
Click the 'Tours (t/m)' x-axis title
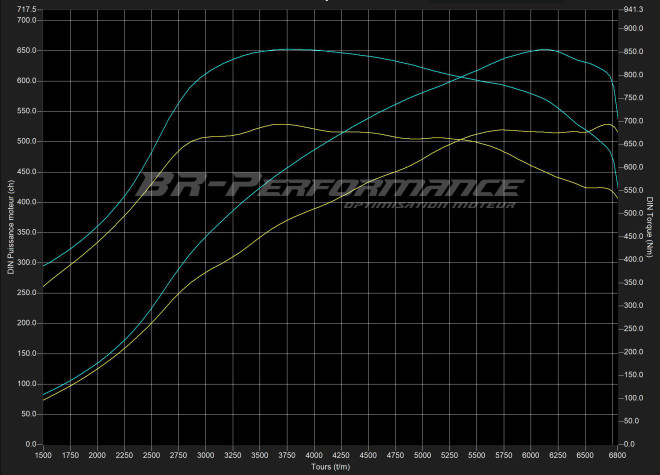(x=330, y=467)
